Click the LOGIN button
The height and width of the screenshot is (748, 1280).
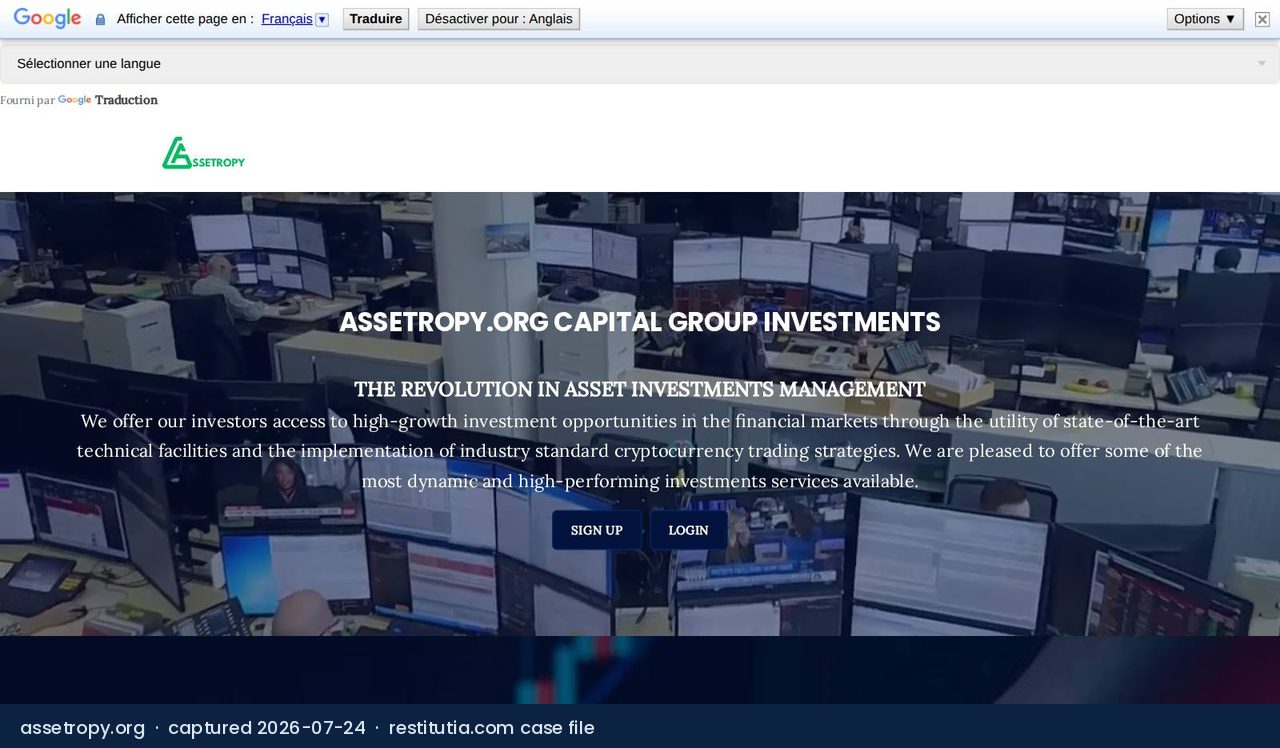(x=689, y=530)
